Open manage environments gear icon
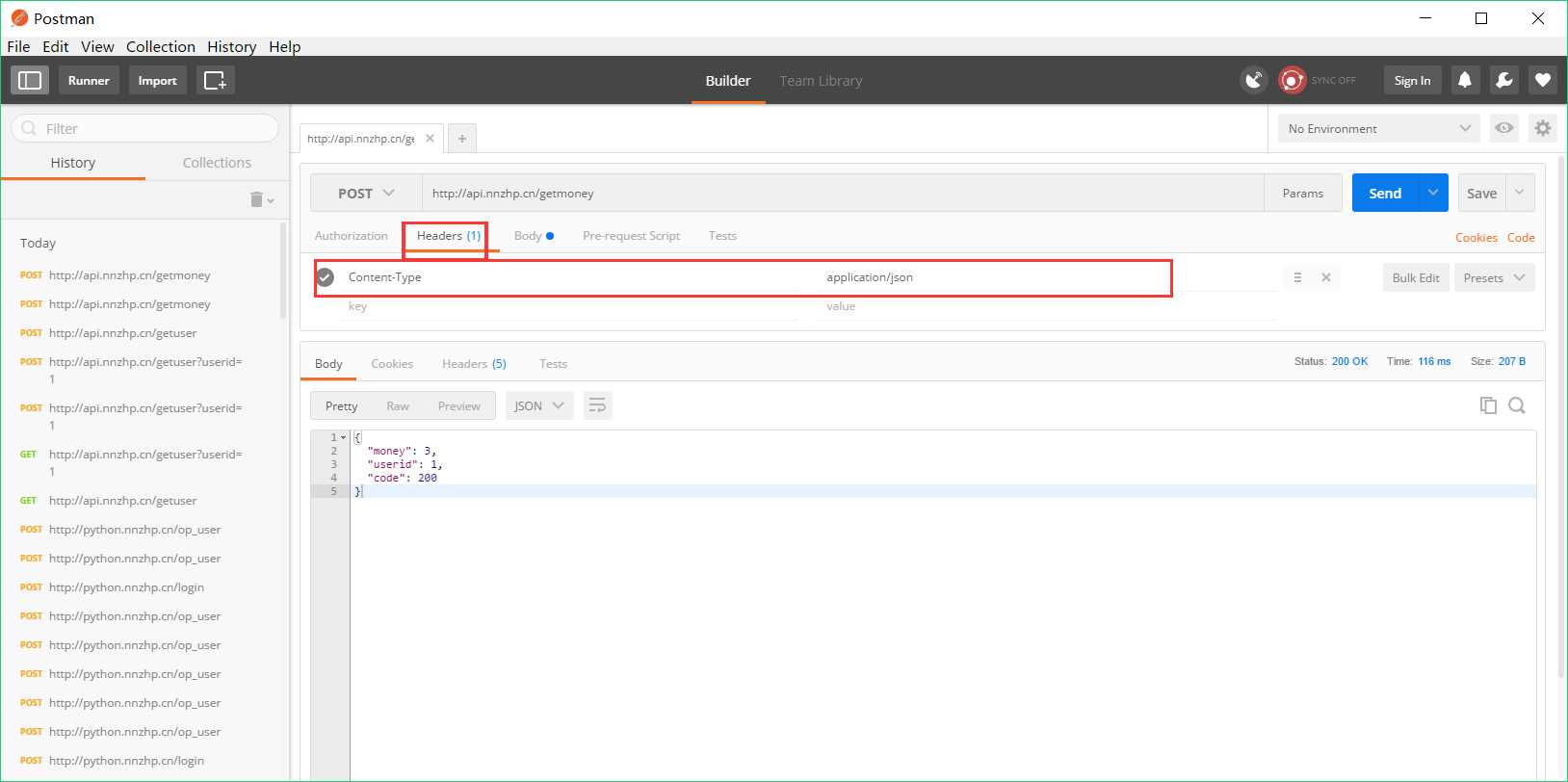Viewport: 1568px width, 782px height. (1543, 128)
